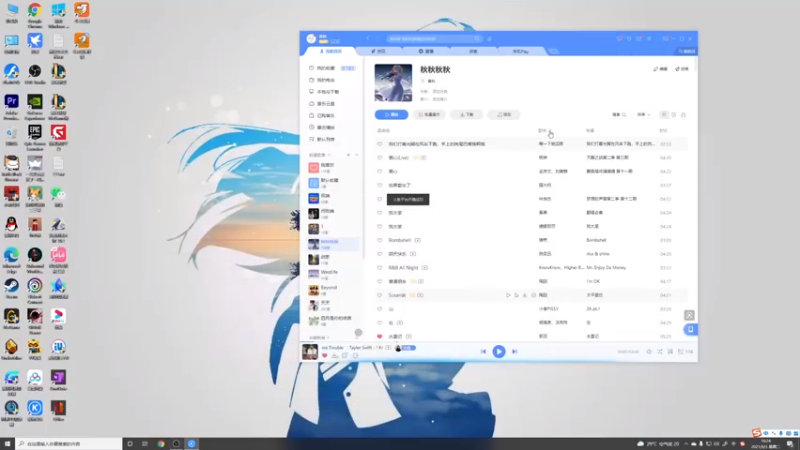Toggle shuffle play mode icon
This screenshot has height=450, width=800.
tap(660, 352)
